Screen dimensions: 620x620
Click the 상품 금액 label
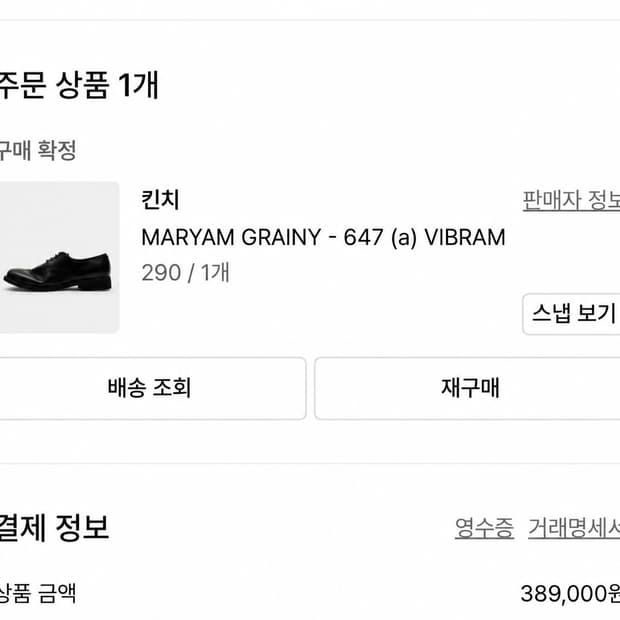point(38,593)
